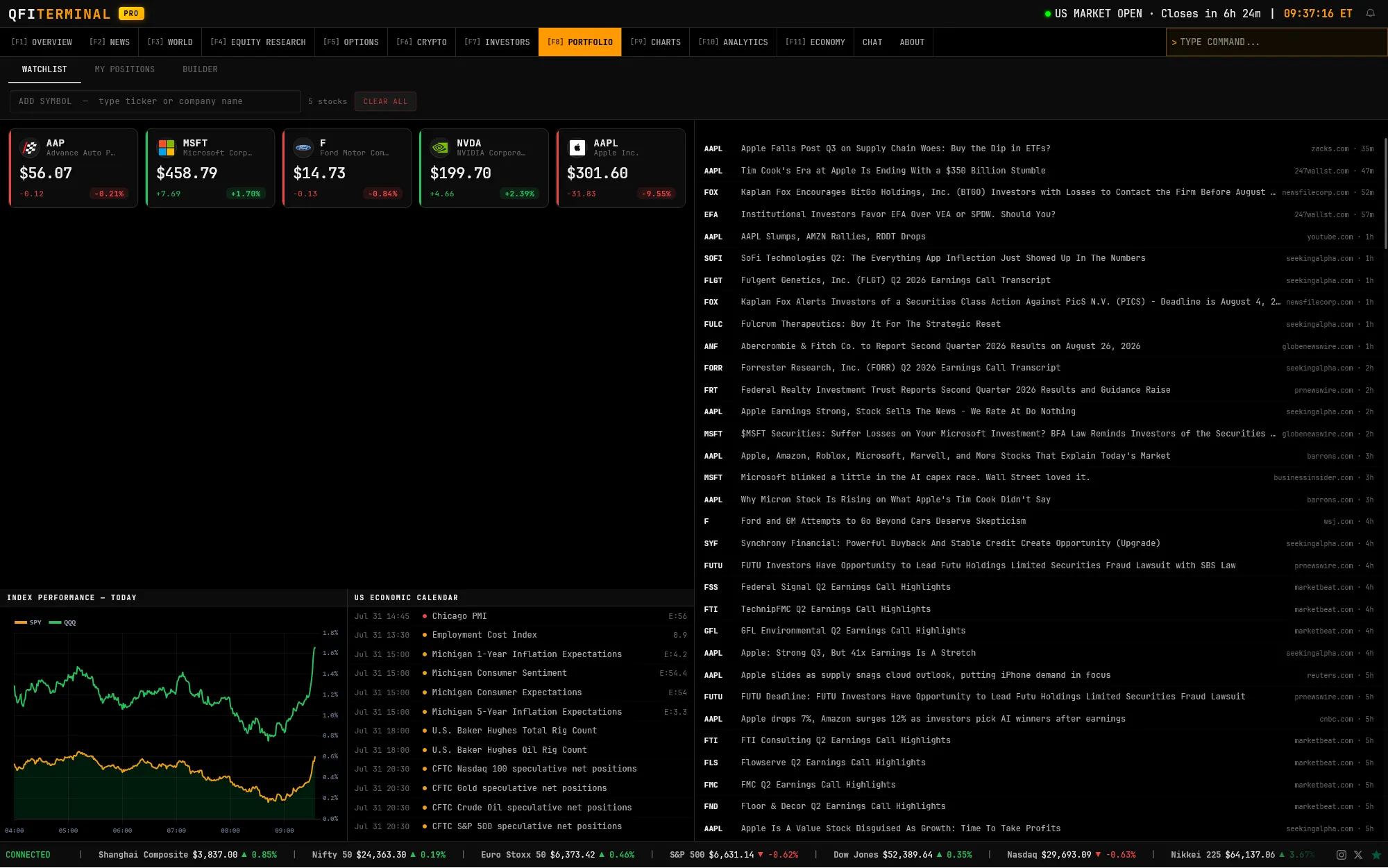Open the About tab
This screenshot has height=868, width=1388.
click(912, 42)
